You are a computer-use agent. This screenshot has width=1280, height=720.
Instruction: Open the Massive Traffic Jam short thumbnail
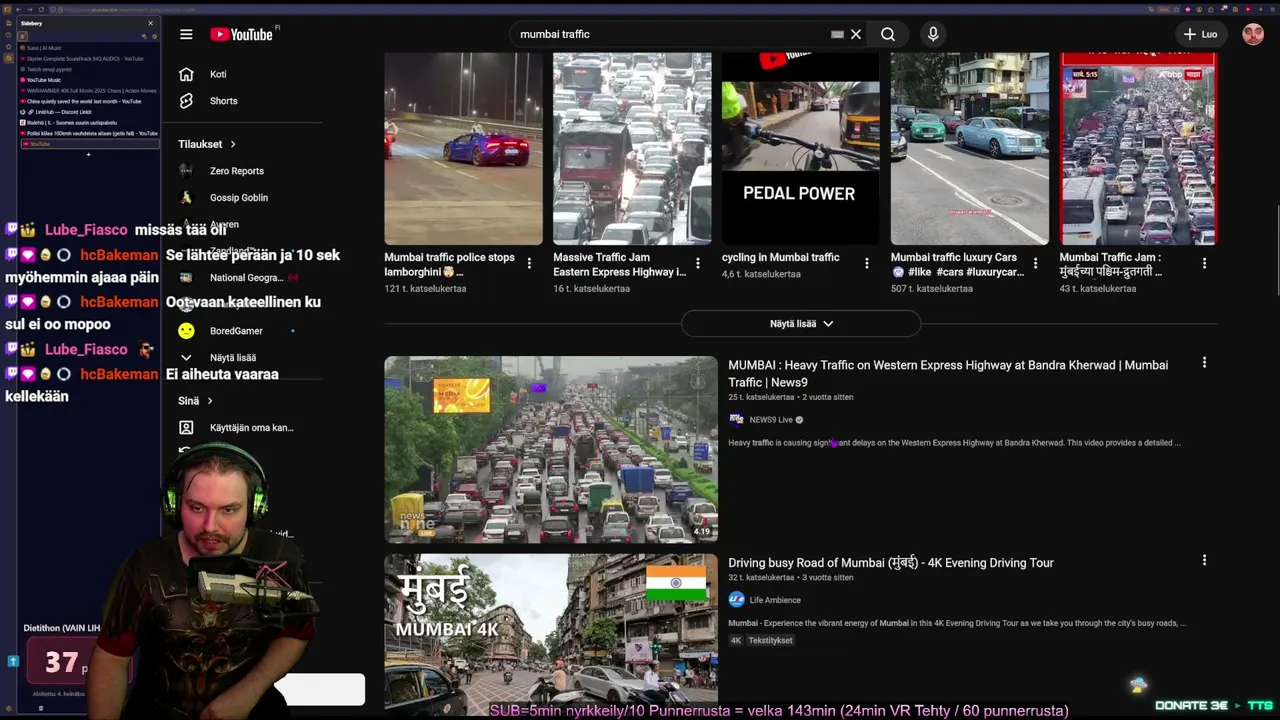pyautogui.click(x=632, y=149)
